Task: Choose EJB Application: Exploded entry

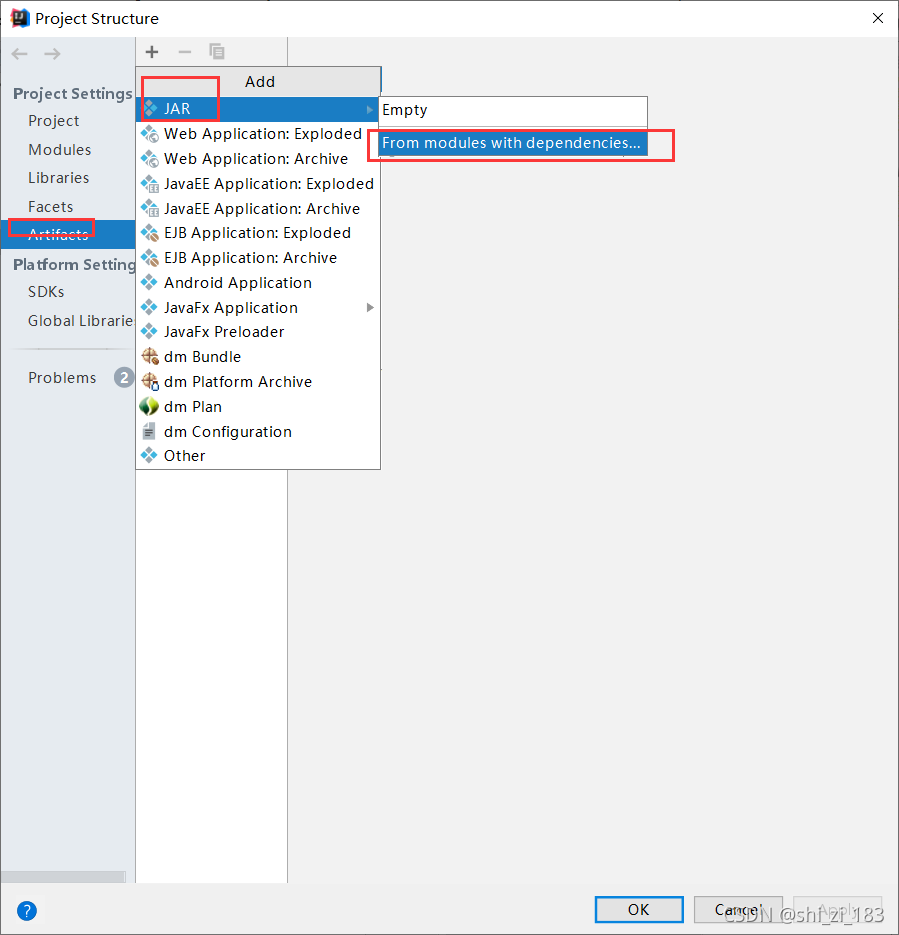Action: point(258,233)
